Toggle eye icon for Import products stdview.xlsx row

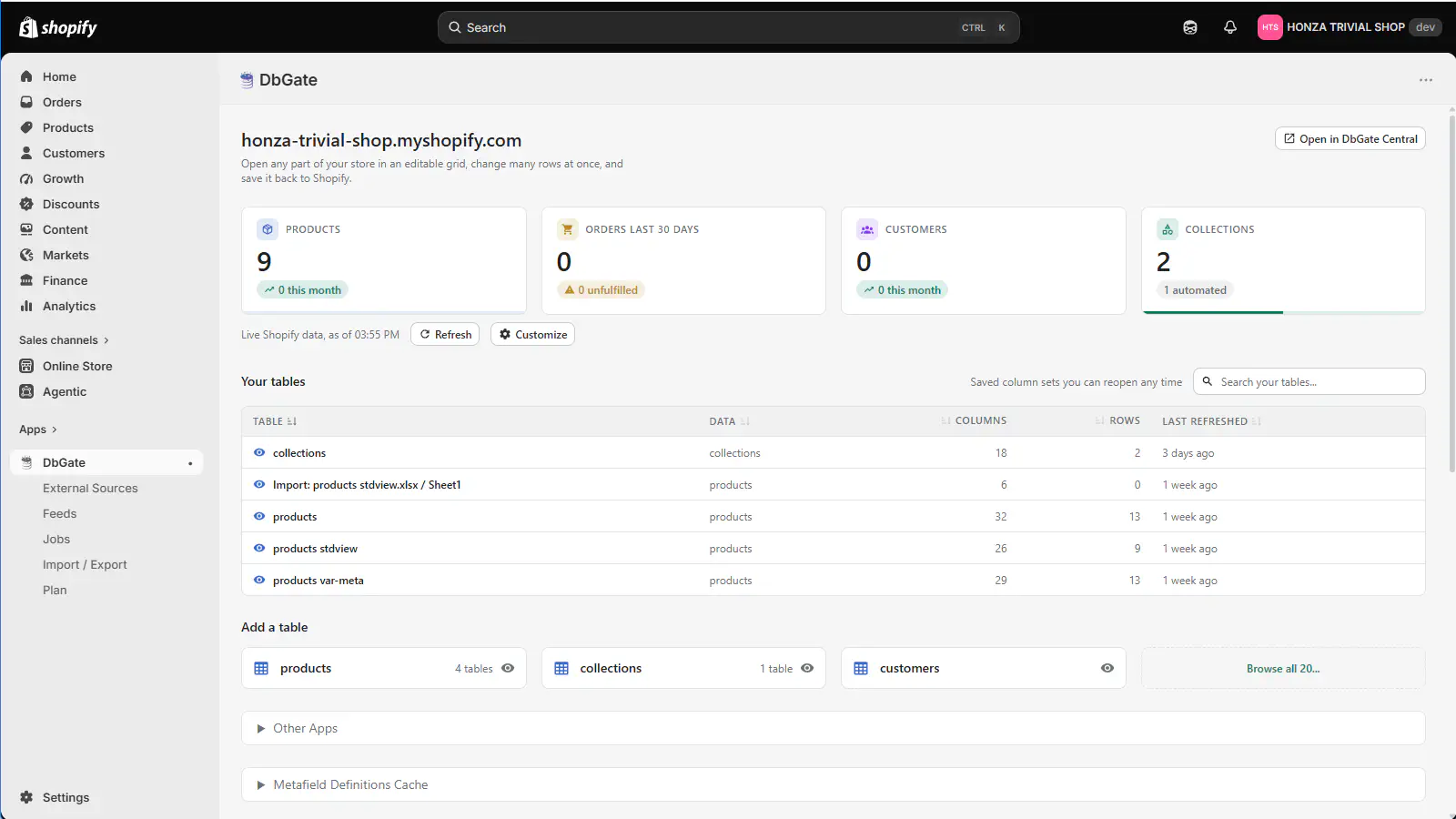point(259,484)
